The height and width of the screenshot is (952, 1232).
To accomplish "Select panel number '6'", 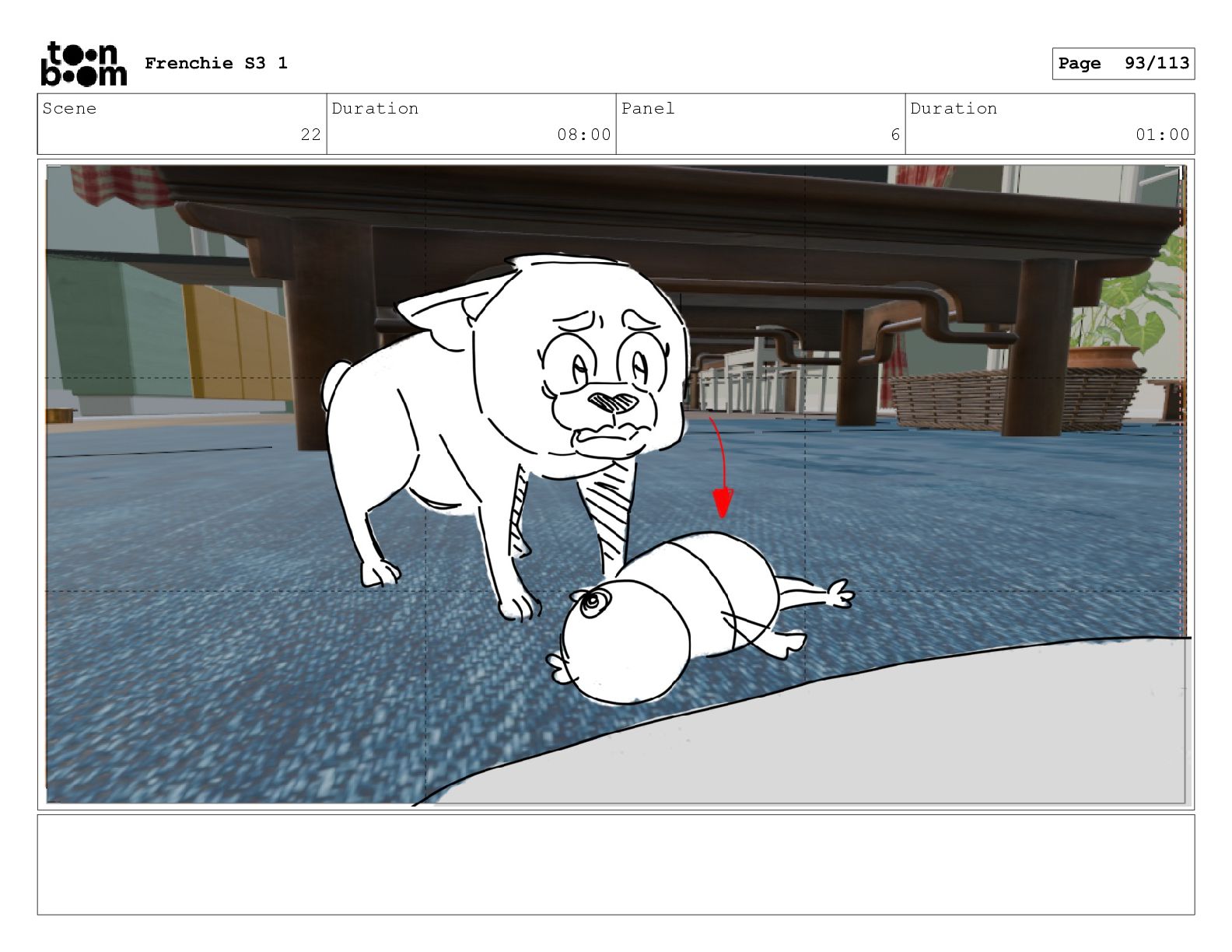I will point(895,135).
